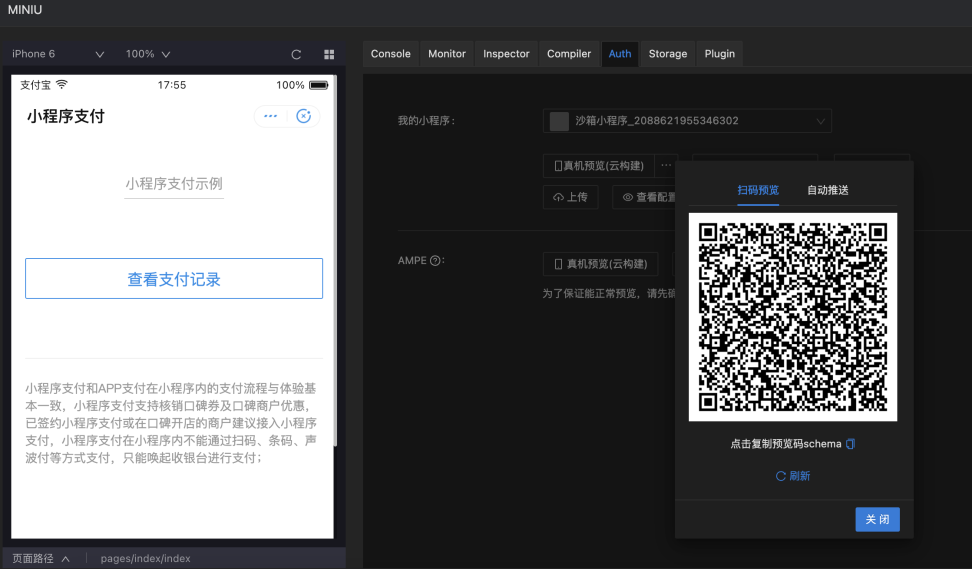Screen dimensions: 972x569
Task: Expand the 页面路径 chevron
Action: click(x=66, y=559)
